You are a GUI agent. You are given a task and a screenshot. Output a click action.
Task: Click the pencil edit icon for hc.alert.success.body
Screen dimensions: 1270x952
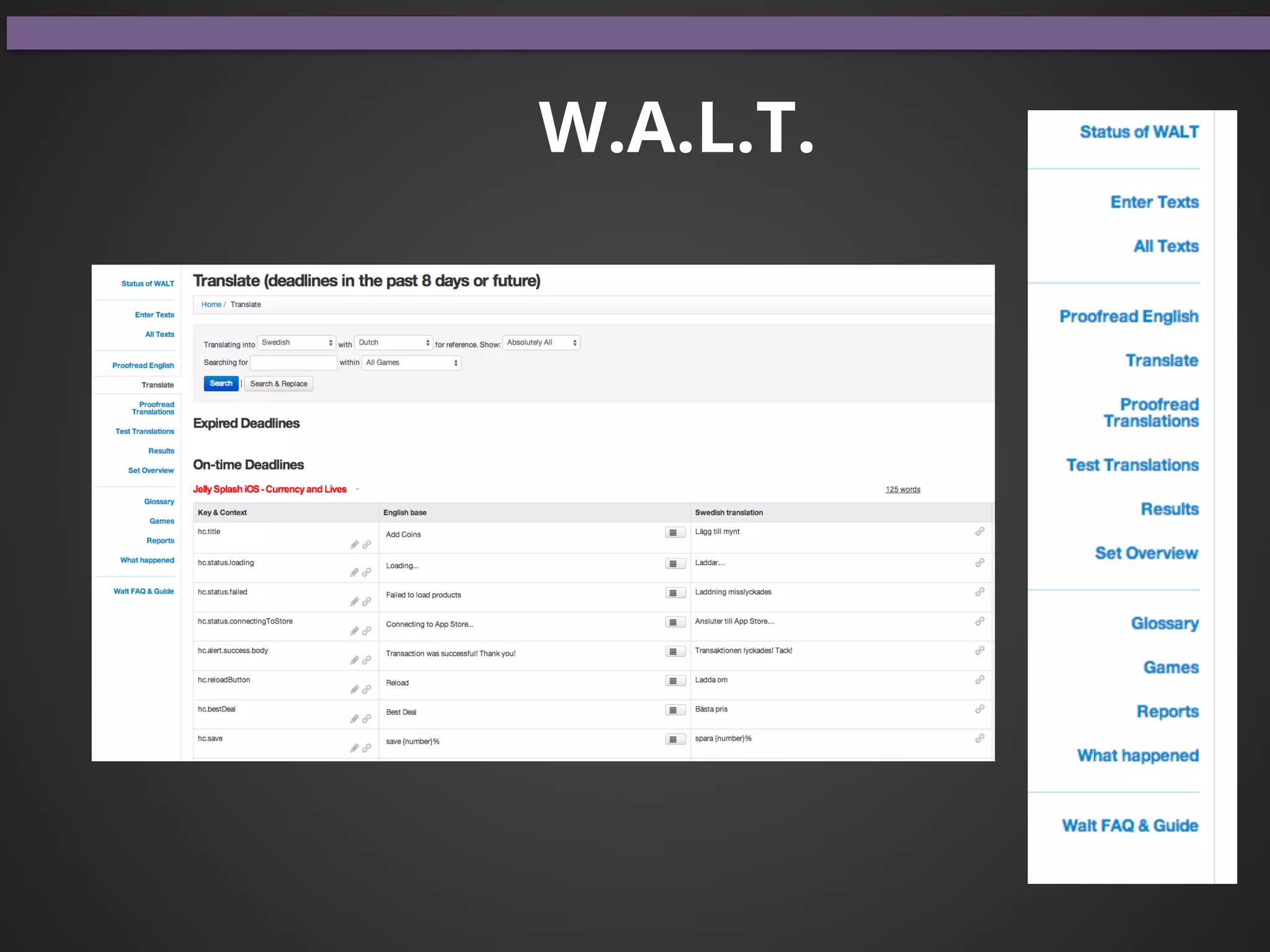(x=354, y=660)
